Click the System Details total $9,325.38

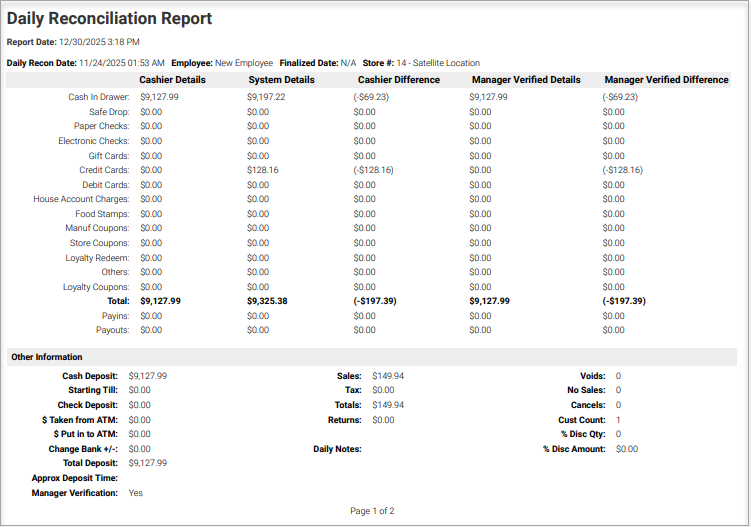267,301
